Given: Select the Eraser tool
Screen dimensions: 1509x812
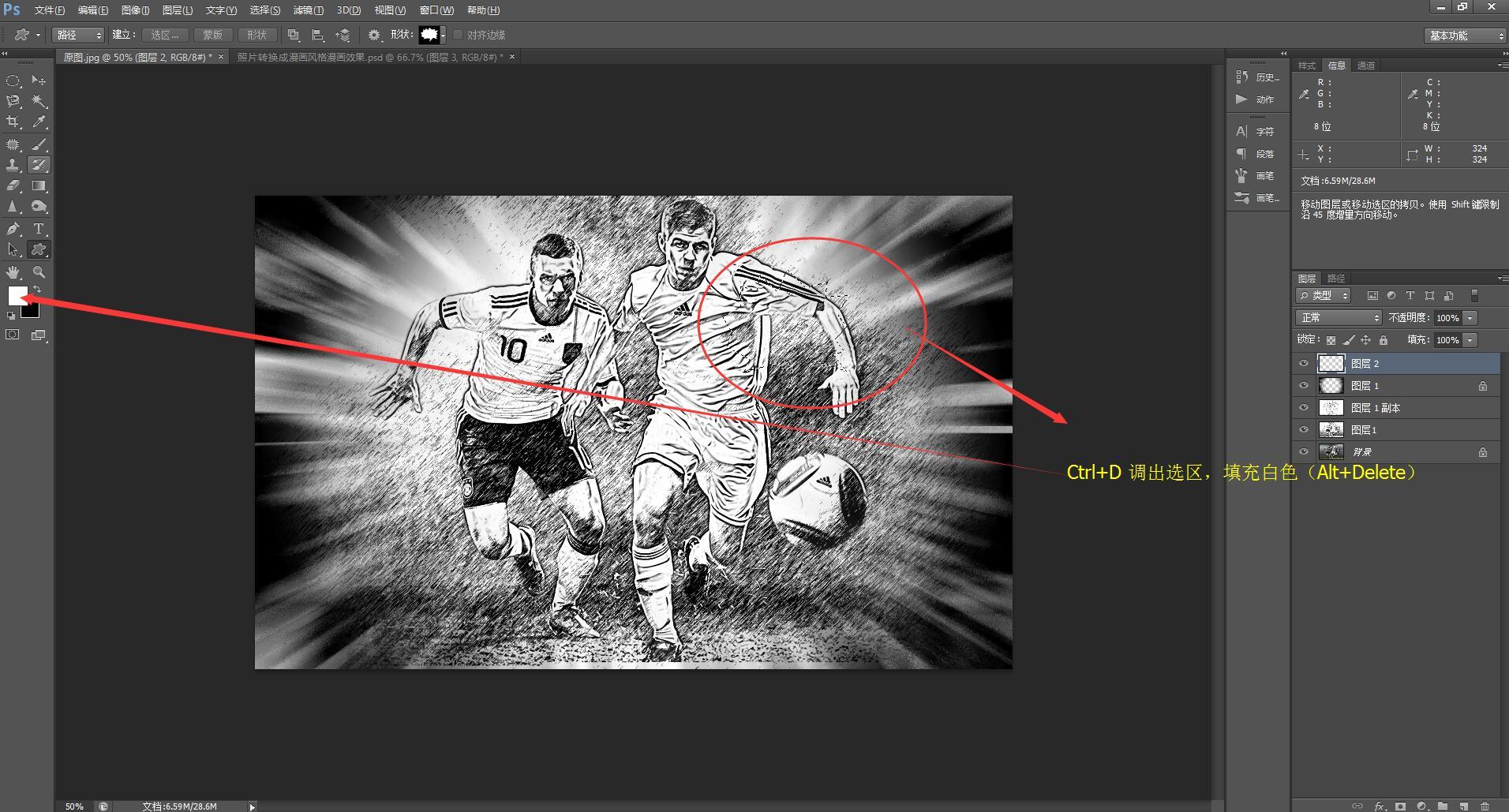Looking at the screenshot, I should point(13,185).
